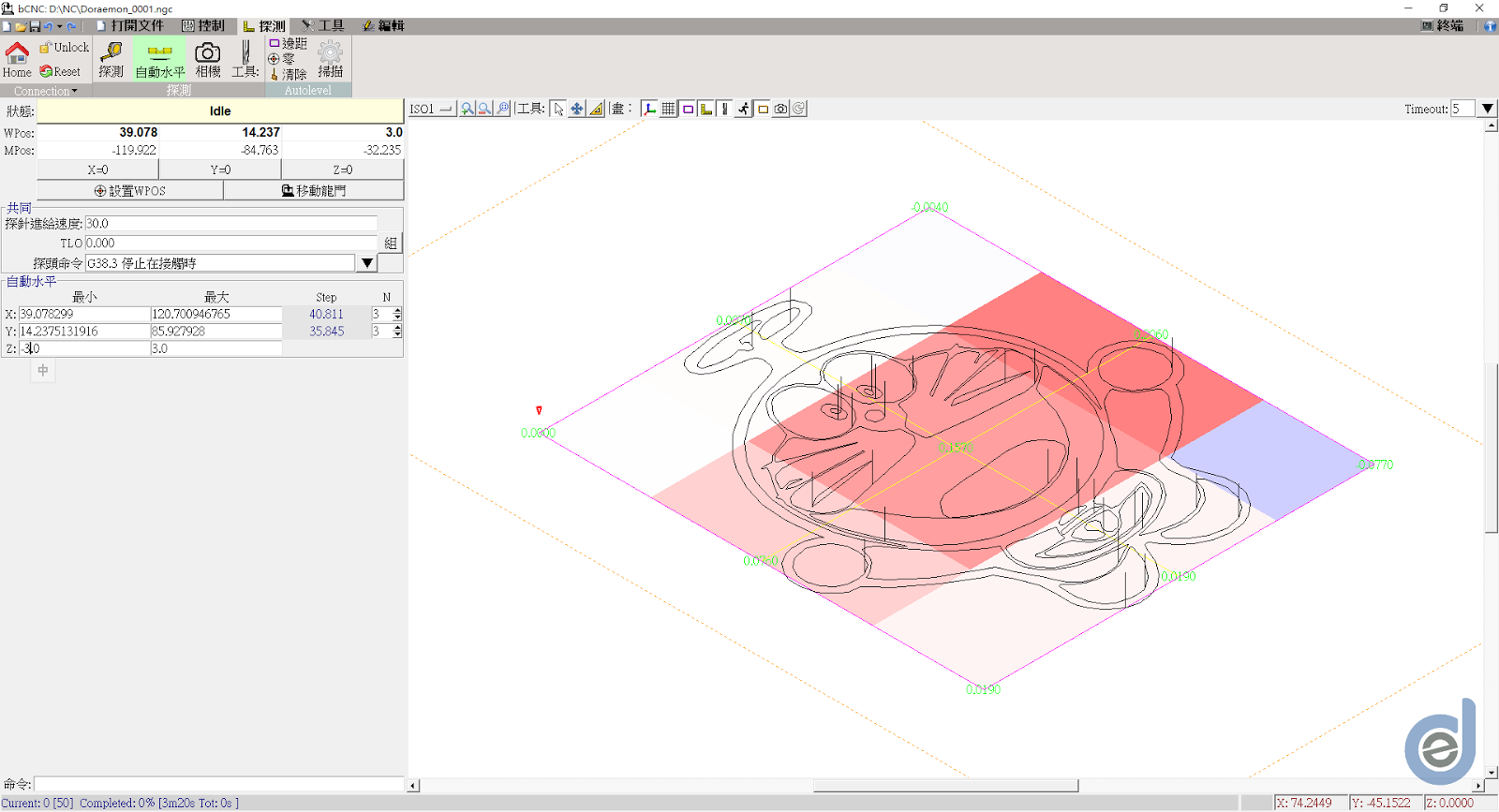Image resolution: width=1499 pixels, height=812 pixels.
Task: Open the ISO1 view dropdown
Action: 431,109
